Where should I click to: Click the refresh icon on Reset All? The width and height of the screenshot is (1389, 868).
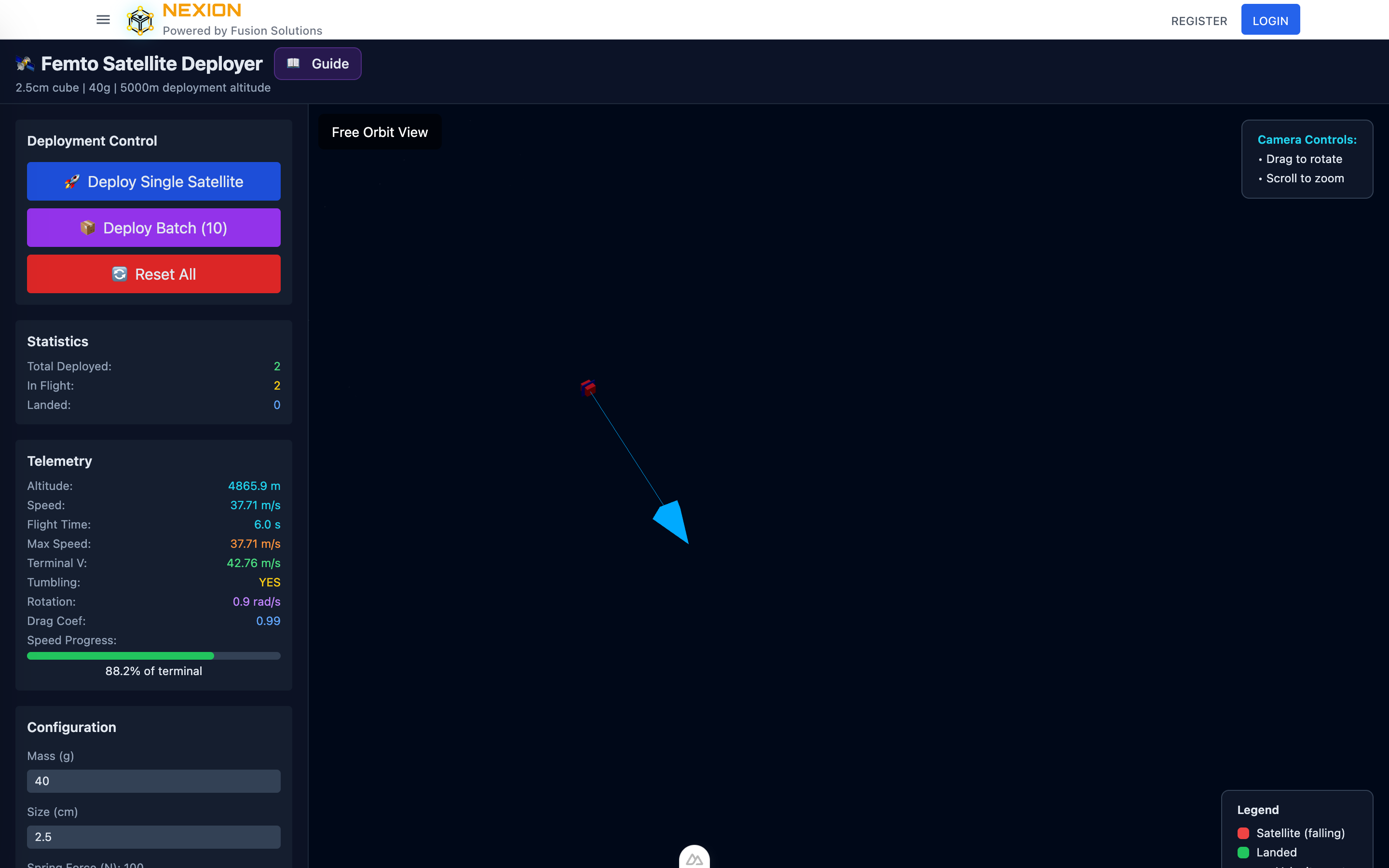click(120, 274)
